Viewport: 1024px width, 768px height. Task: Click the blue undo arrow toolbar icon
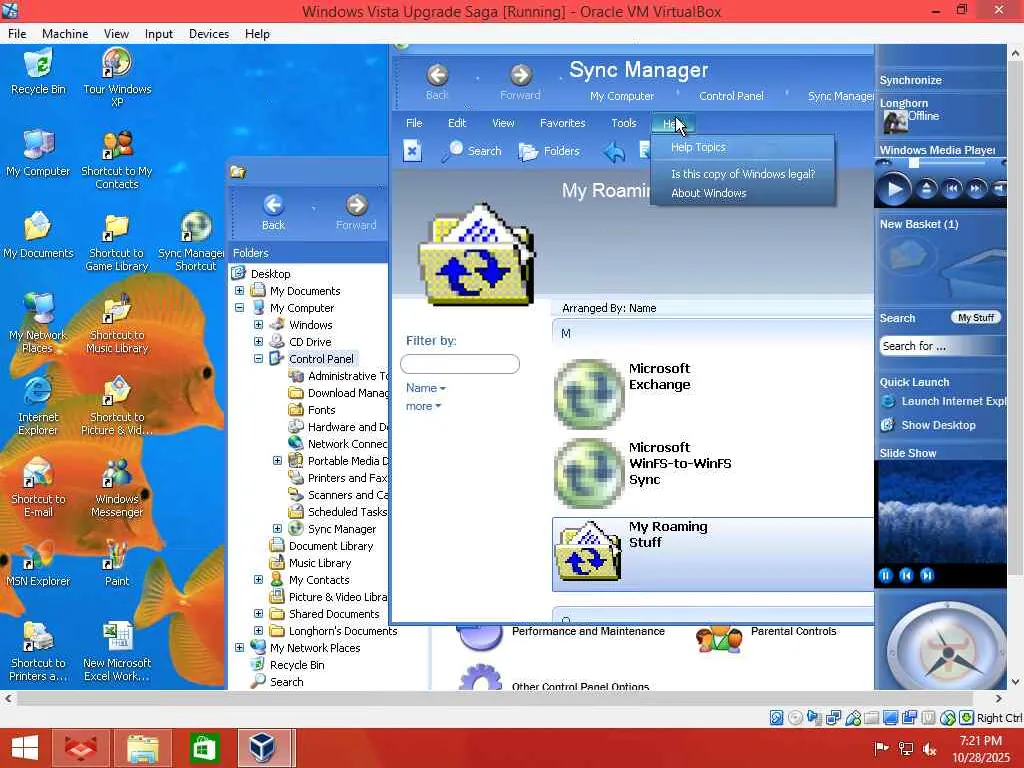(x=614, y=152)
